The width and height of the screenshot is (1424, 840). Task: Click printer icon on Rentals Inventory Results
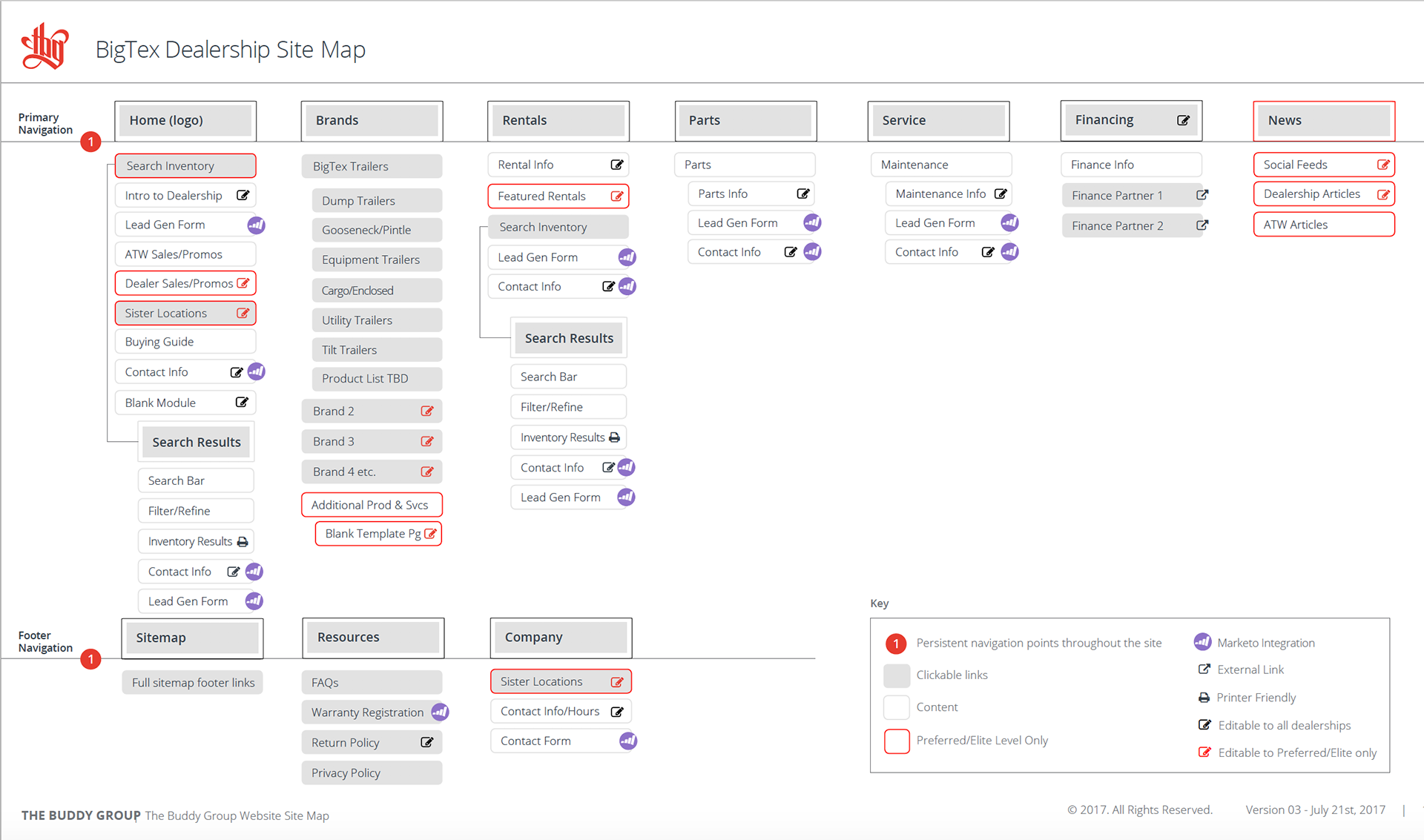[x=614, y=437]
